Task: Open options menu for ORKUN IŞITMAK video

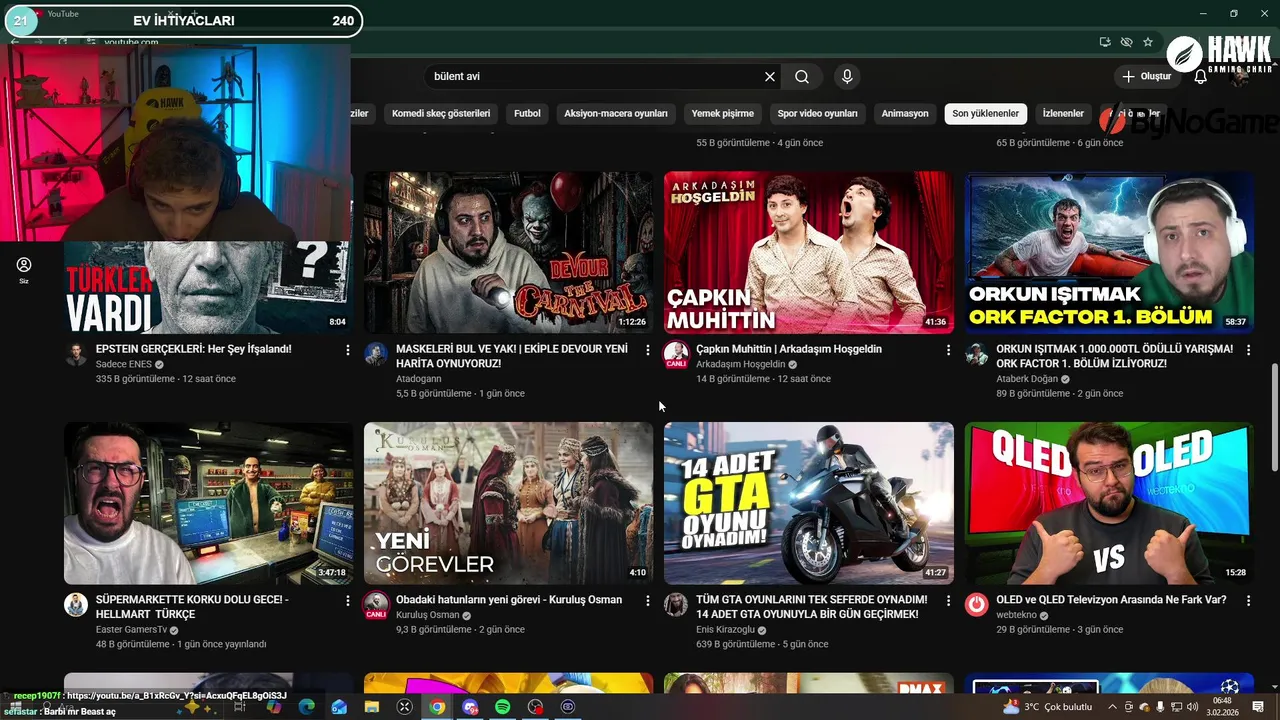Action: click(x=1248, y=350)
